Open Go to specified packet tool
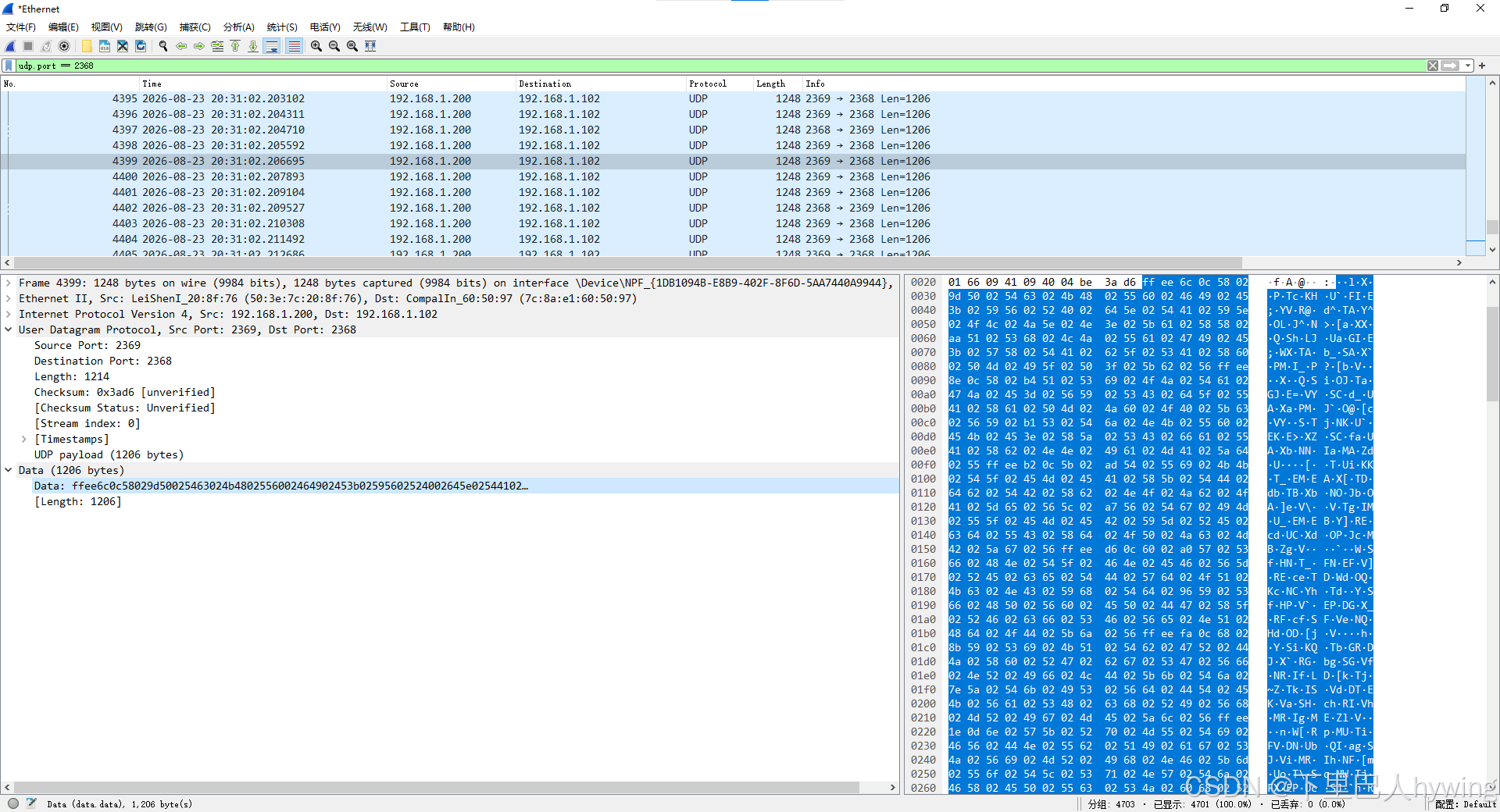This screenshot has width=1500, height=812. [x=217, y=46]
